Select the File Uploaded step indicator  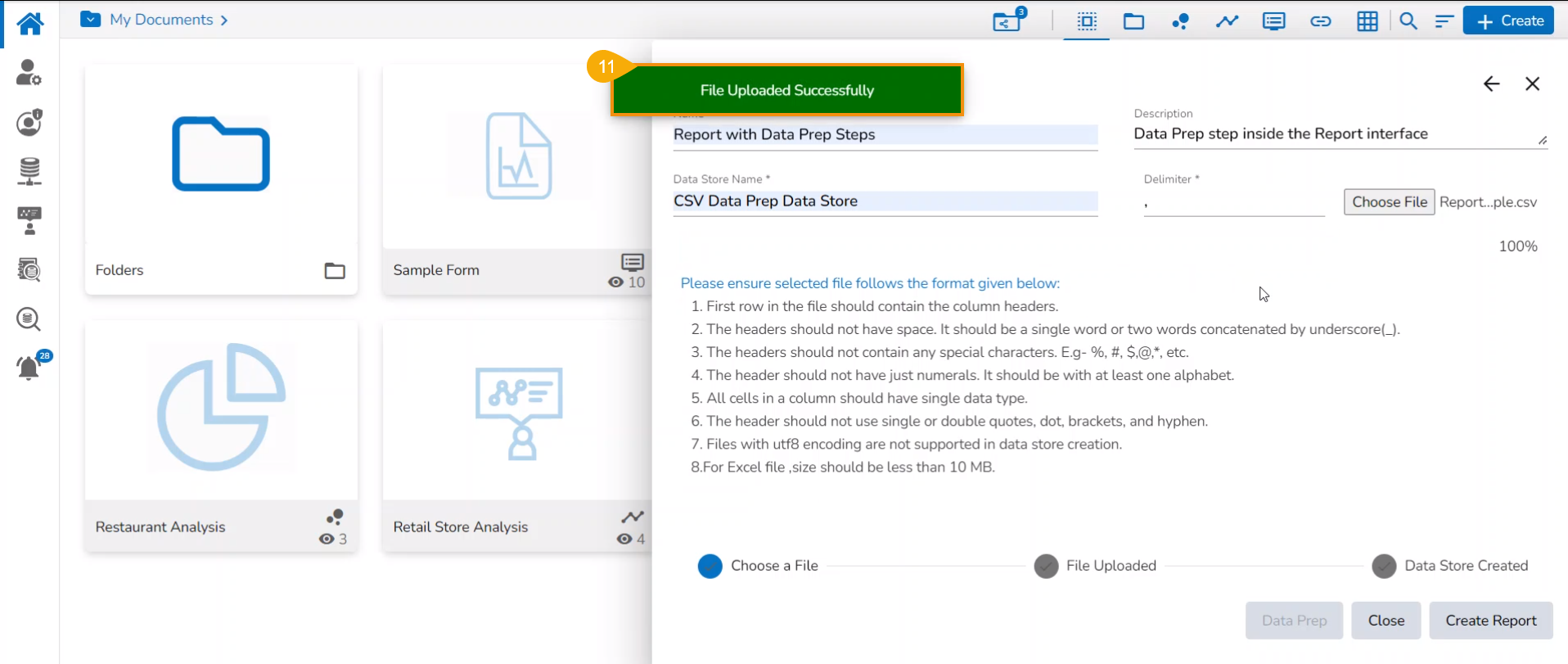pyautogui.click(x=1046, y=566)
